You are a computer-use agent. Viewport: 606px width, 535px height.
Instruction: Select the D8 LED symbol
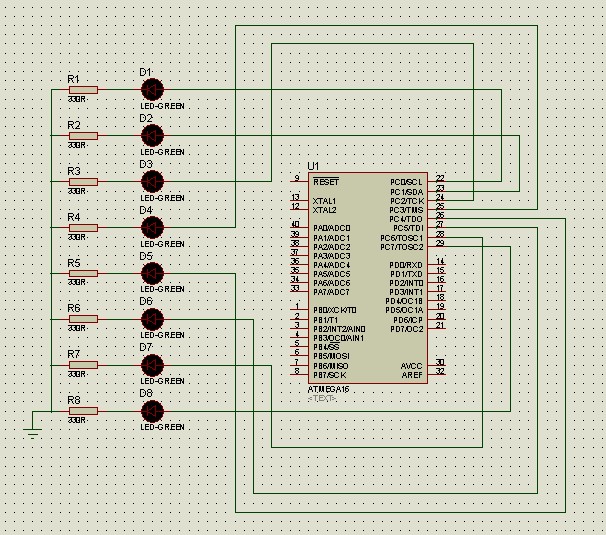pyautogui.click(x=152, y=411)
